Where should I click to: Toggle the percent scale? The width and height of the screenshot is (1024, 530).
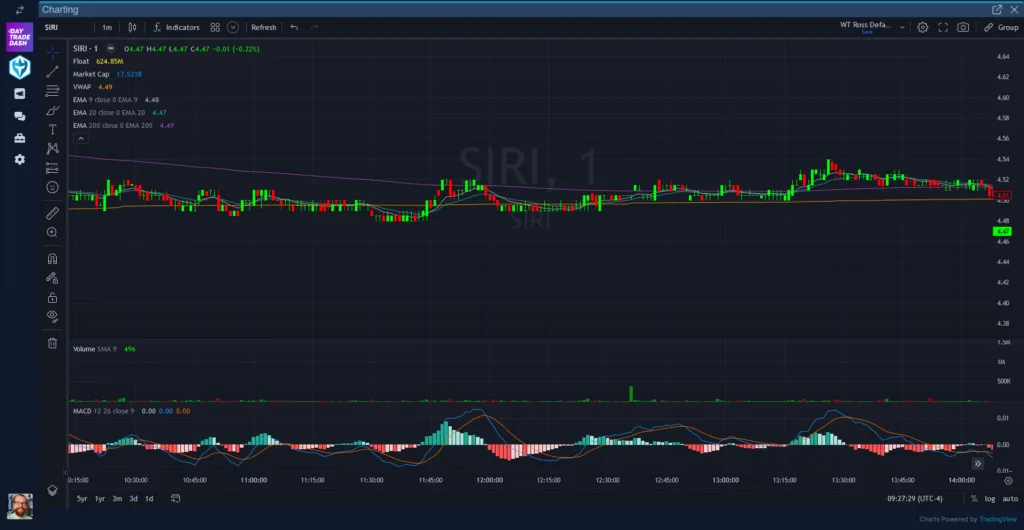pos(974,499)
